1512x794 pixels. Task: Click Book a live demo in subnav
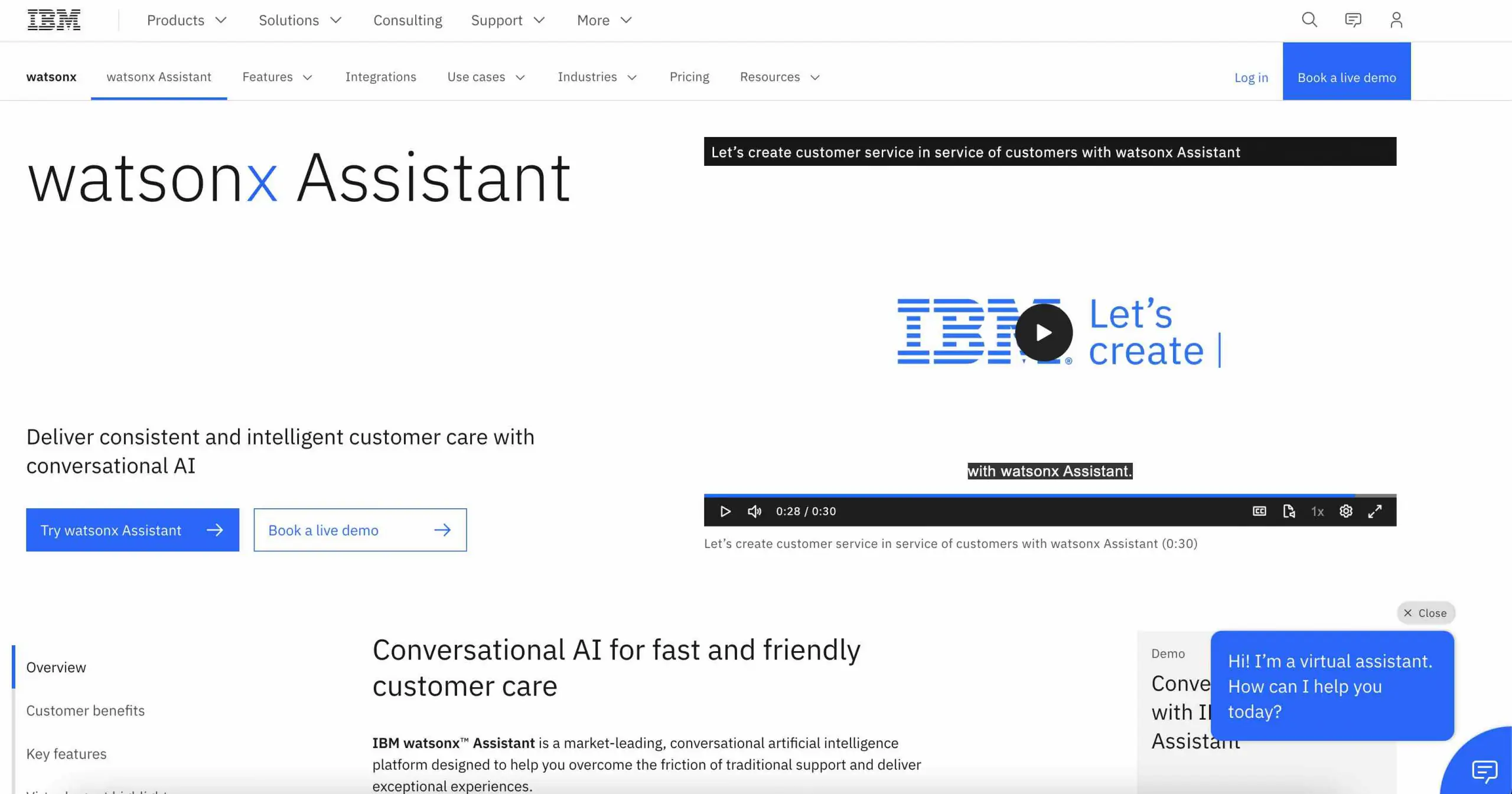[1347, 71]
